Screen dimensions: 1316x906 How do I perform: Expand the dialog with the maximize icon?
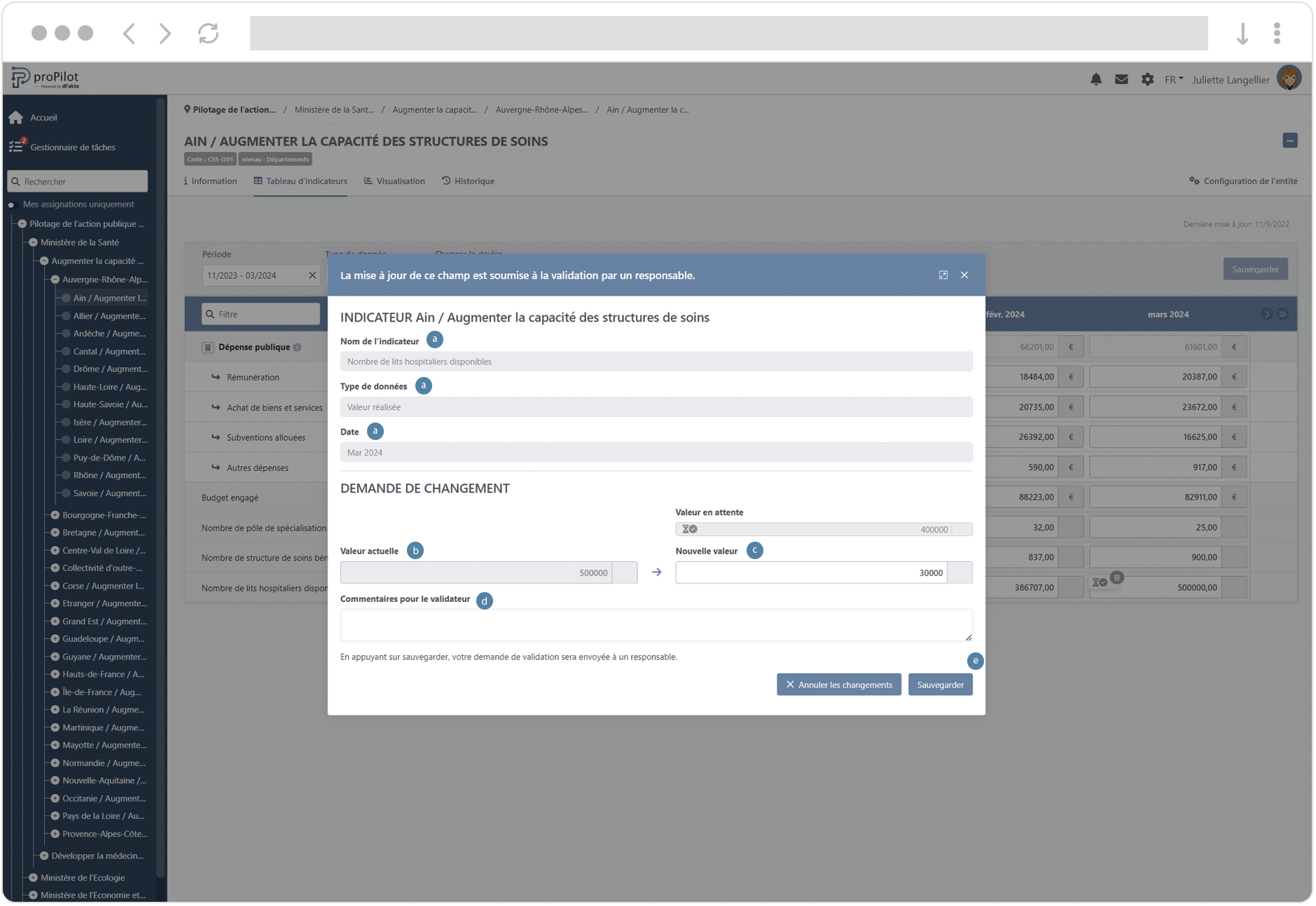(943, 275)
